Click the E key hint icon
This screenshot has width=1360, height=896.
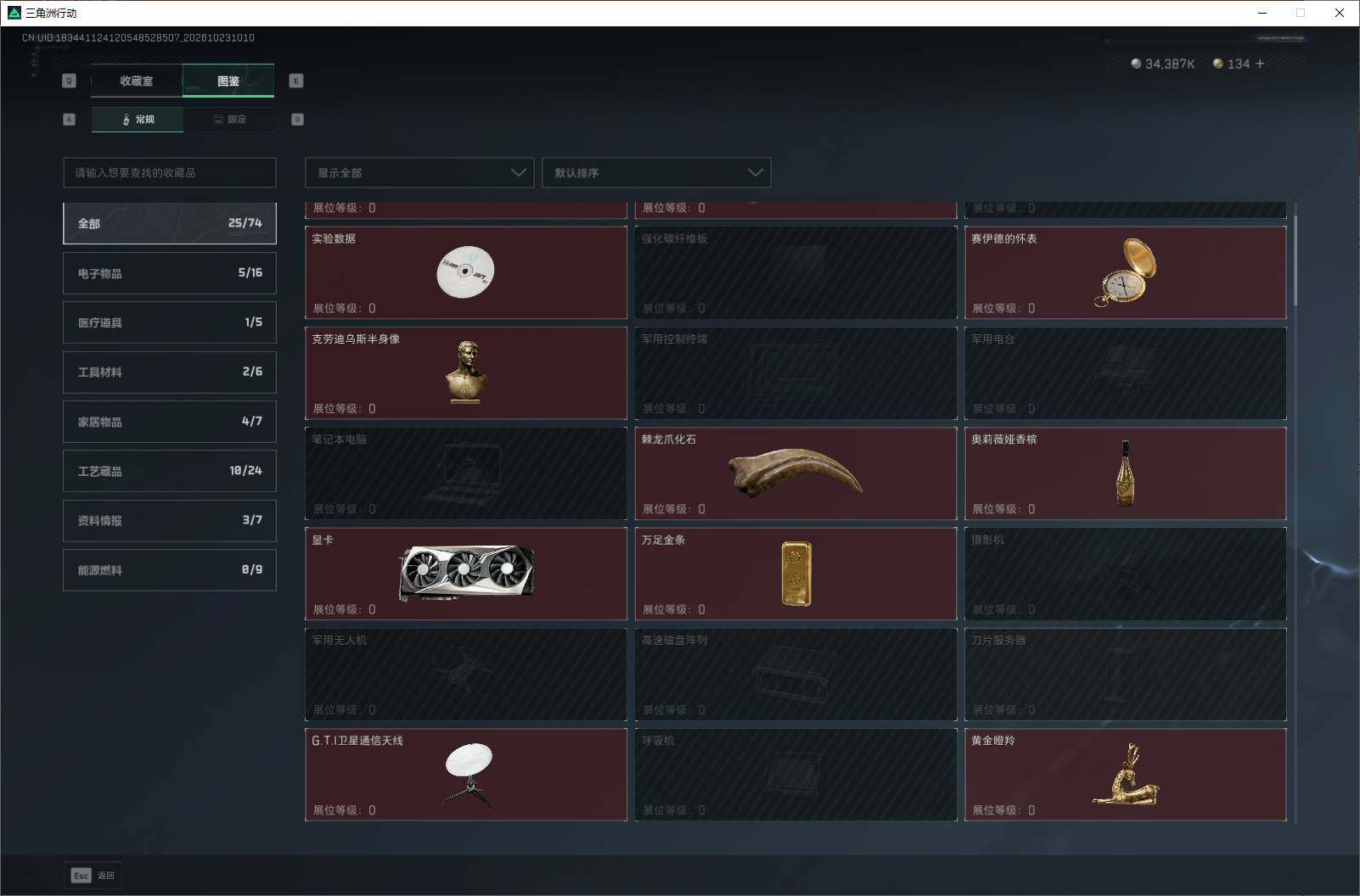296,81
